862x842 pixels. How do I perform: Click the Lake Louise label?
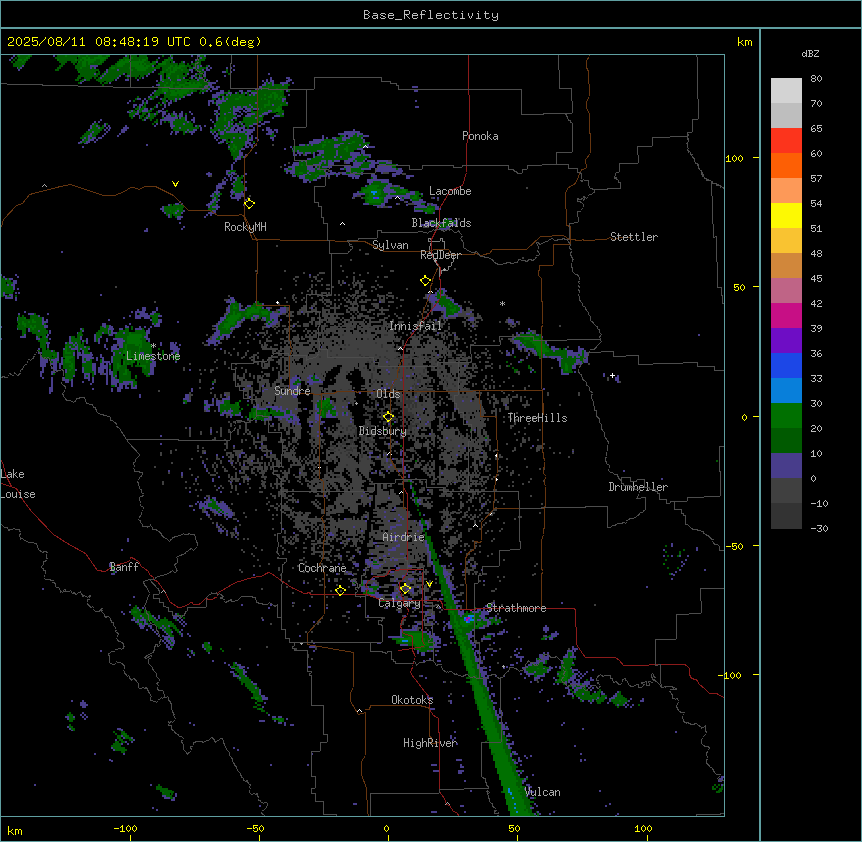[x=16, y=484]
